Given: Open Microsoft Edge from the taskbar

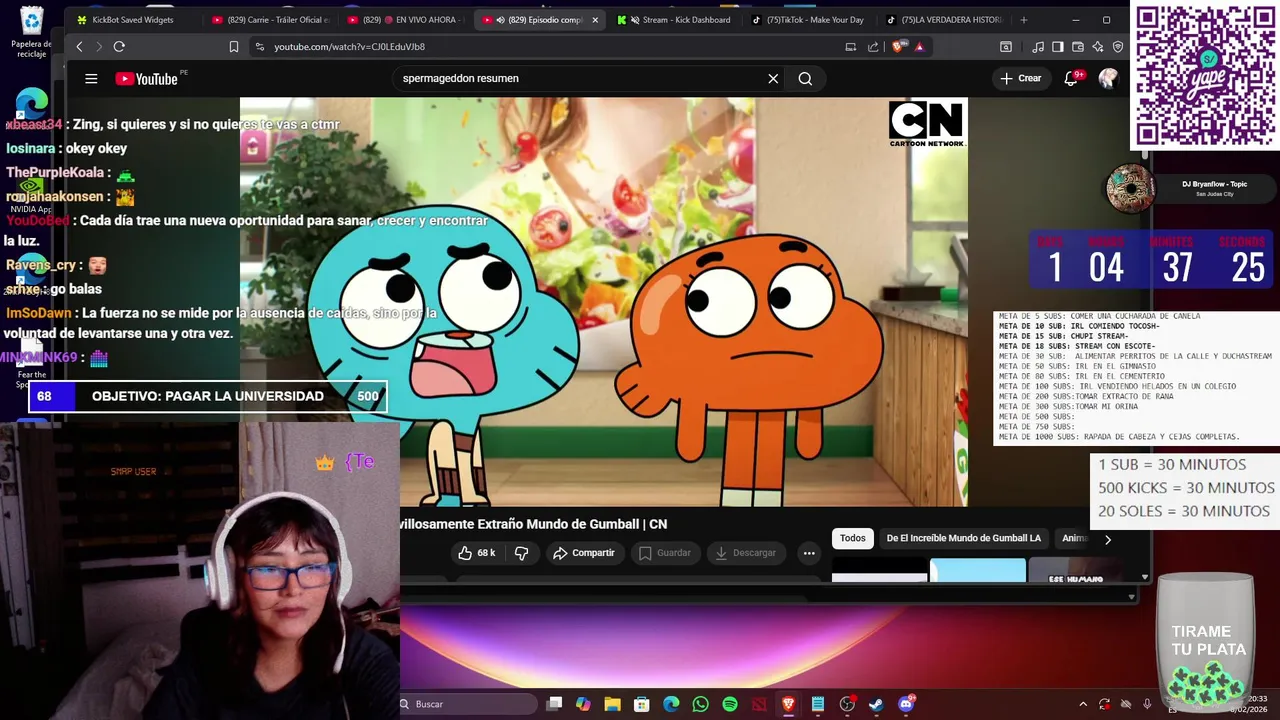Looking at the screenshot, I should 671,704.
